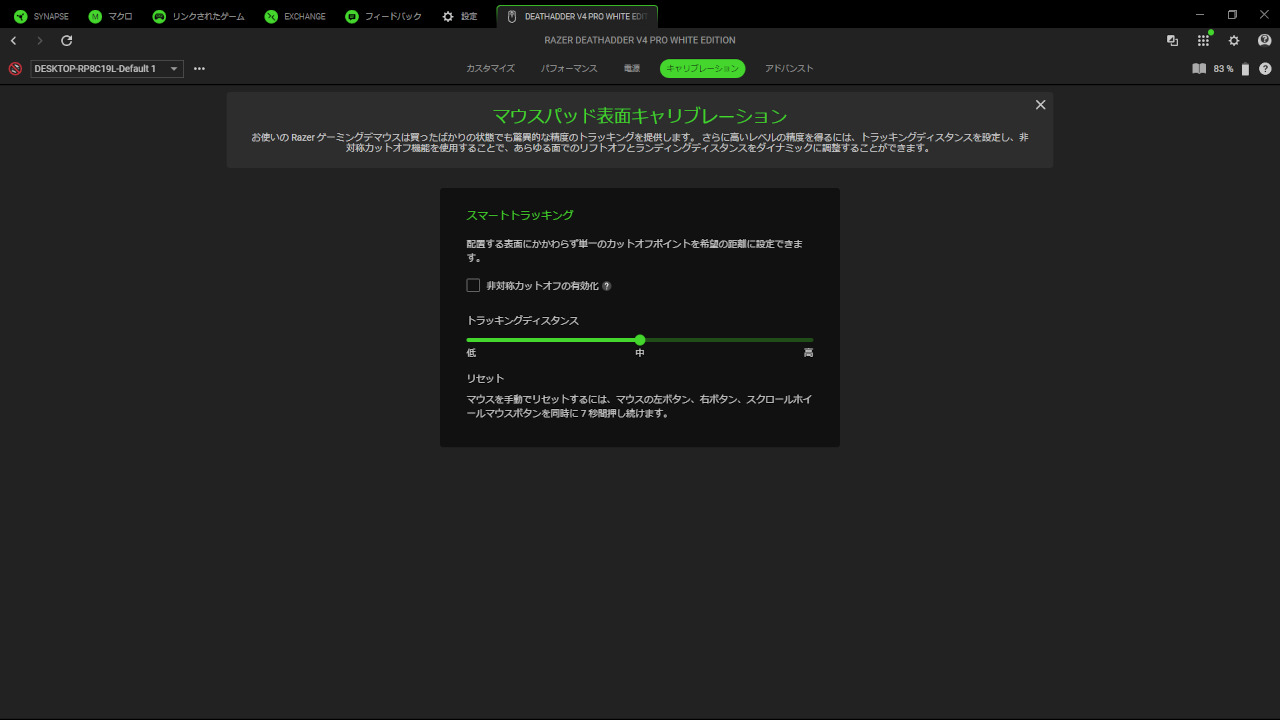This screenshot has width=1280, height=720.
Task: Click the スマートトラッキング heading
Action: pos(520,215)
